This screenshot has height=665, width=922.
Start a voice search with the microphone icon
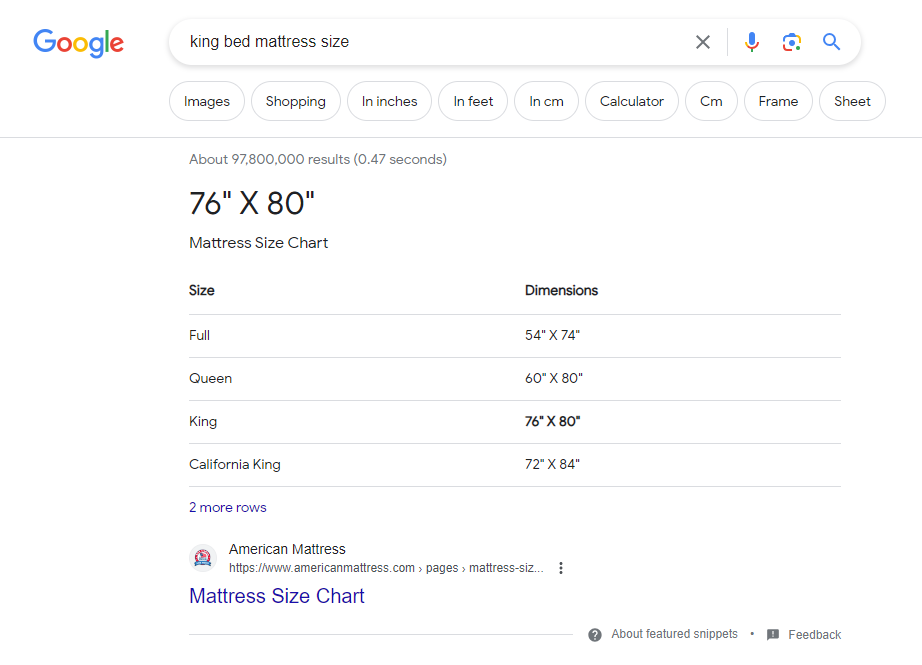(751, 42)
